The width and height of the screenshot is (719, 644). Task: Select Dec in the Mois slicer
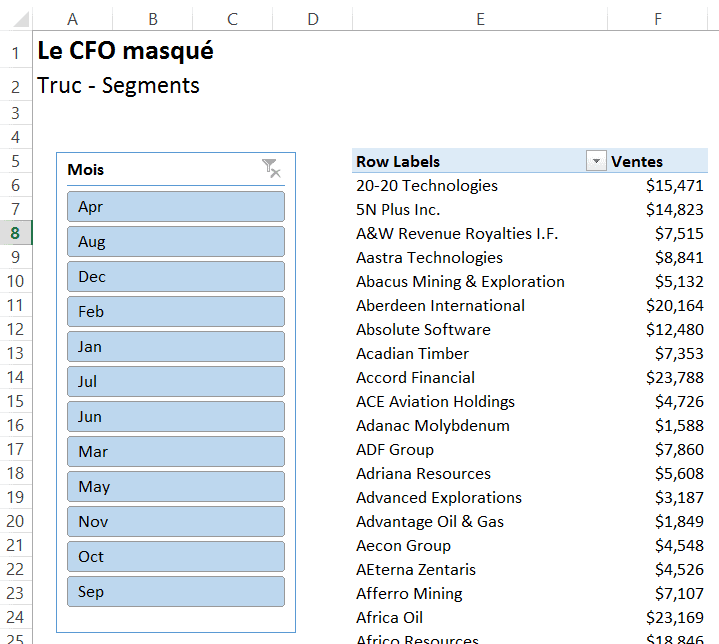(x=176, y=277)
